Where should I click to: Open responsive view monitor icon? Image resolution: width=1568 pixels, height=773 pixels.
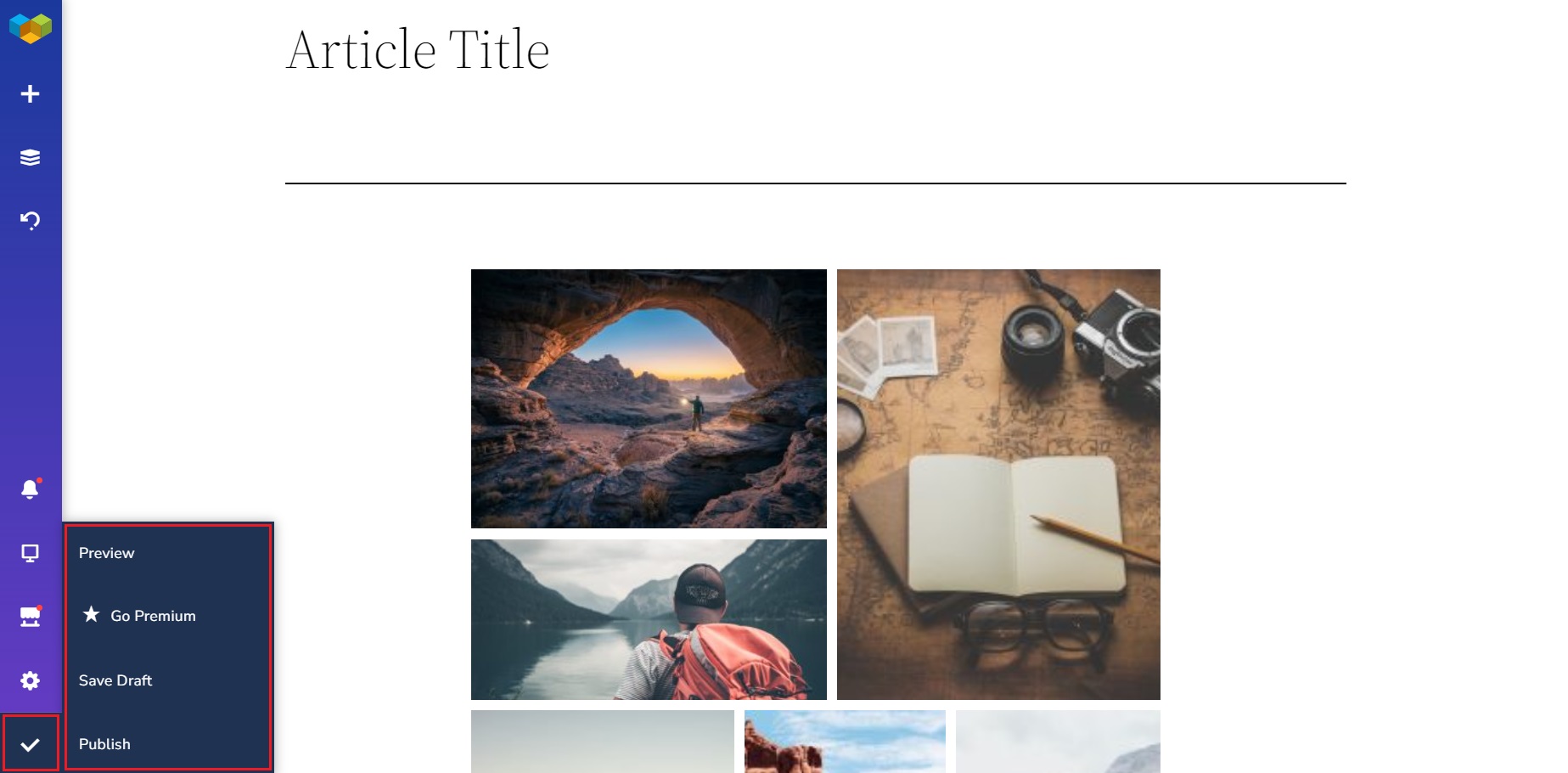tap(31, 553)
